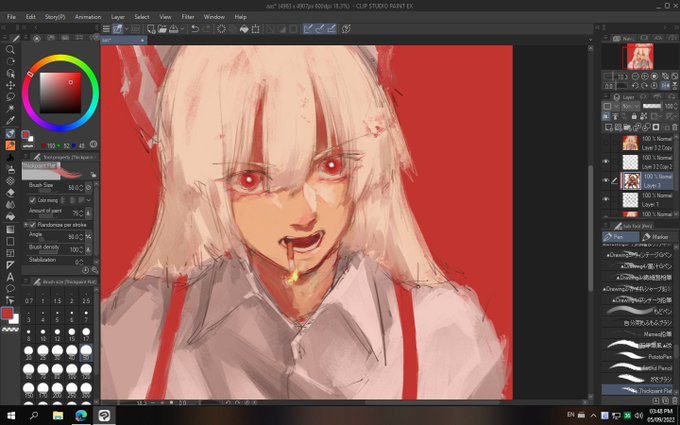Pick brush size preset 100

coord(72,371)
